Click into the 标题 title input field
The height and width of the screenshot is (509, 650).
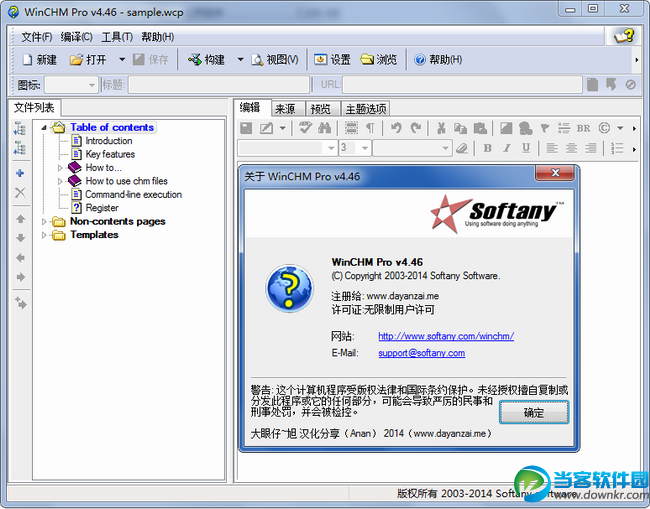tap(219, 85)
